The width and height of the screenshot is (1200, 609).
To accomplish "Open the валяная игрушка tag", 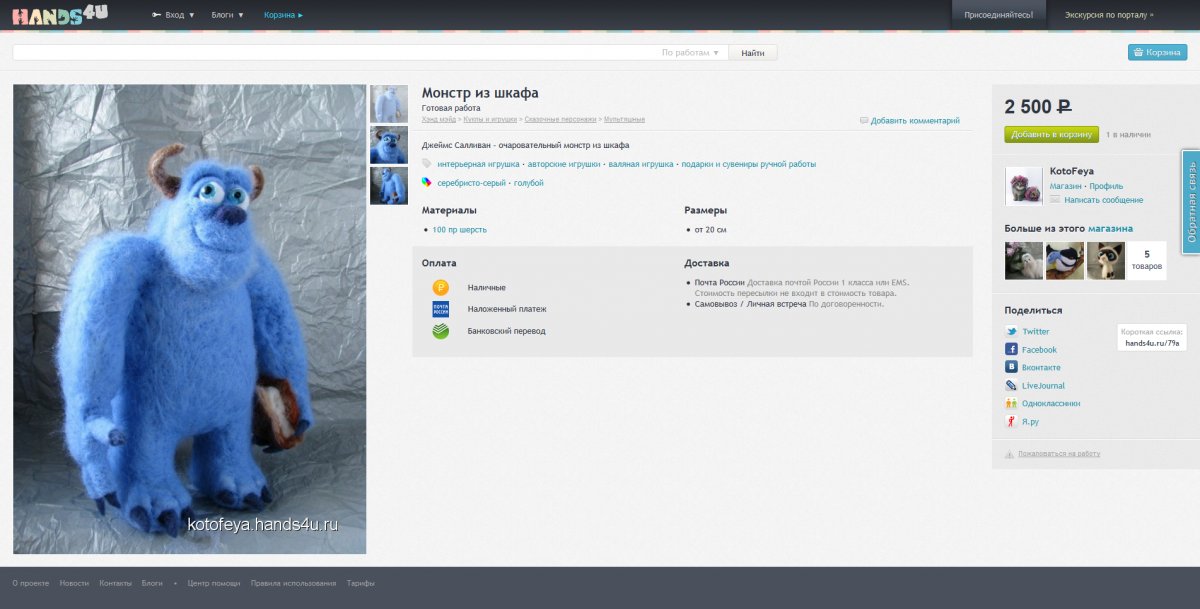I will (641, 164).
